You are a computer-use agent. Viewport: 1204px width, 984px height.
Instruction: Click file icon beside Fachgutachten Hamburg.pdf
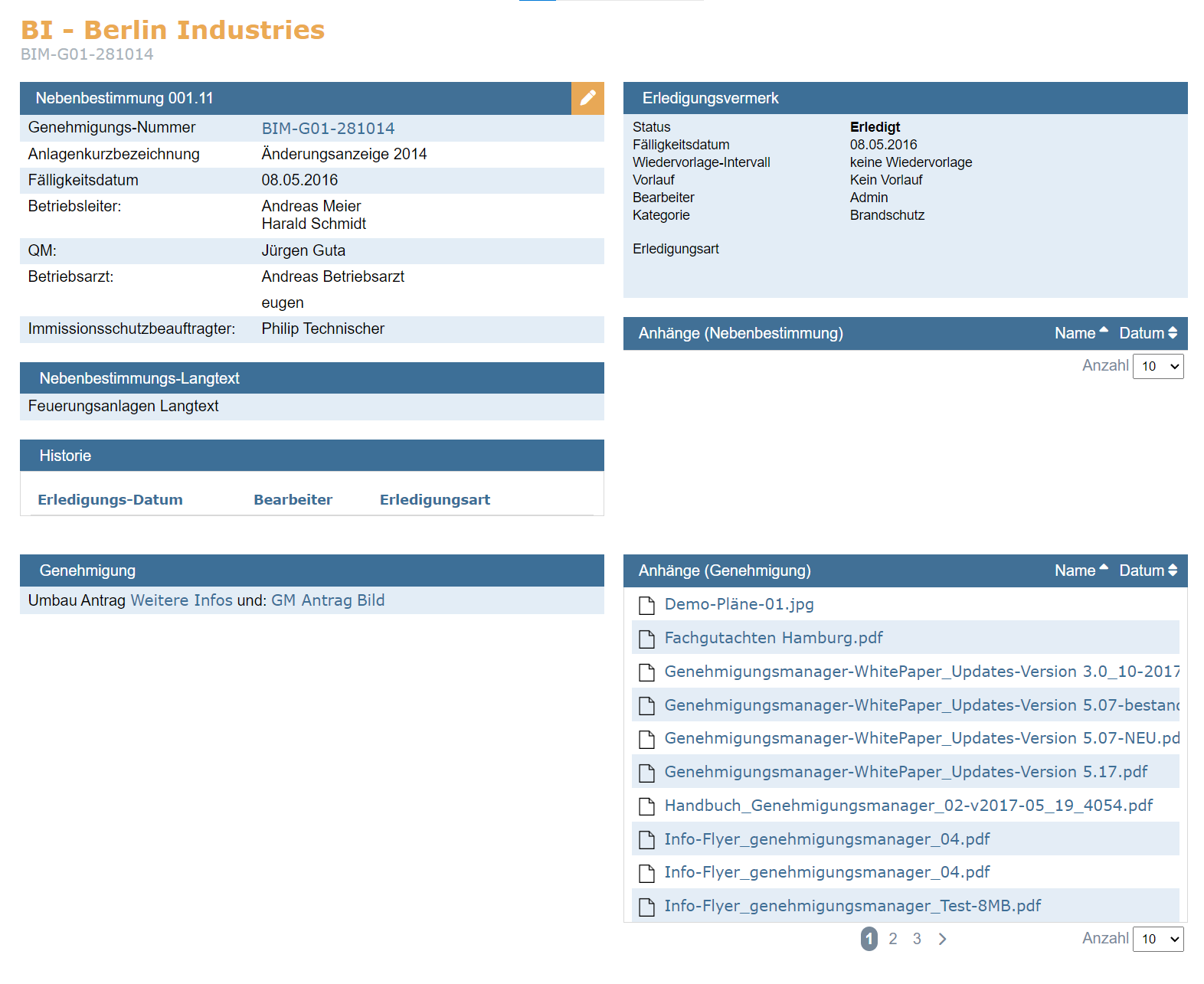(646, 639)
